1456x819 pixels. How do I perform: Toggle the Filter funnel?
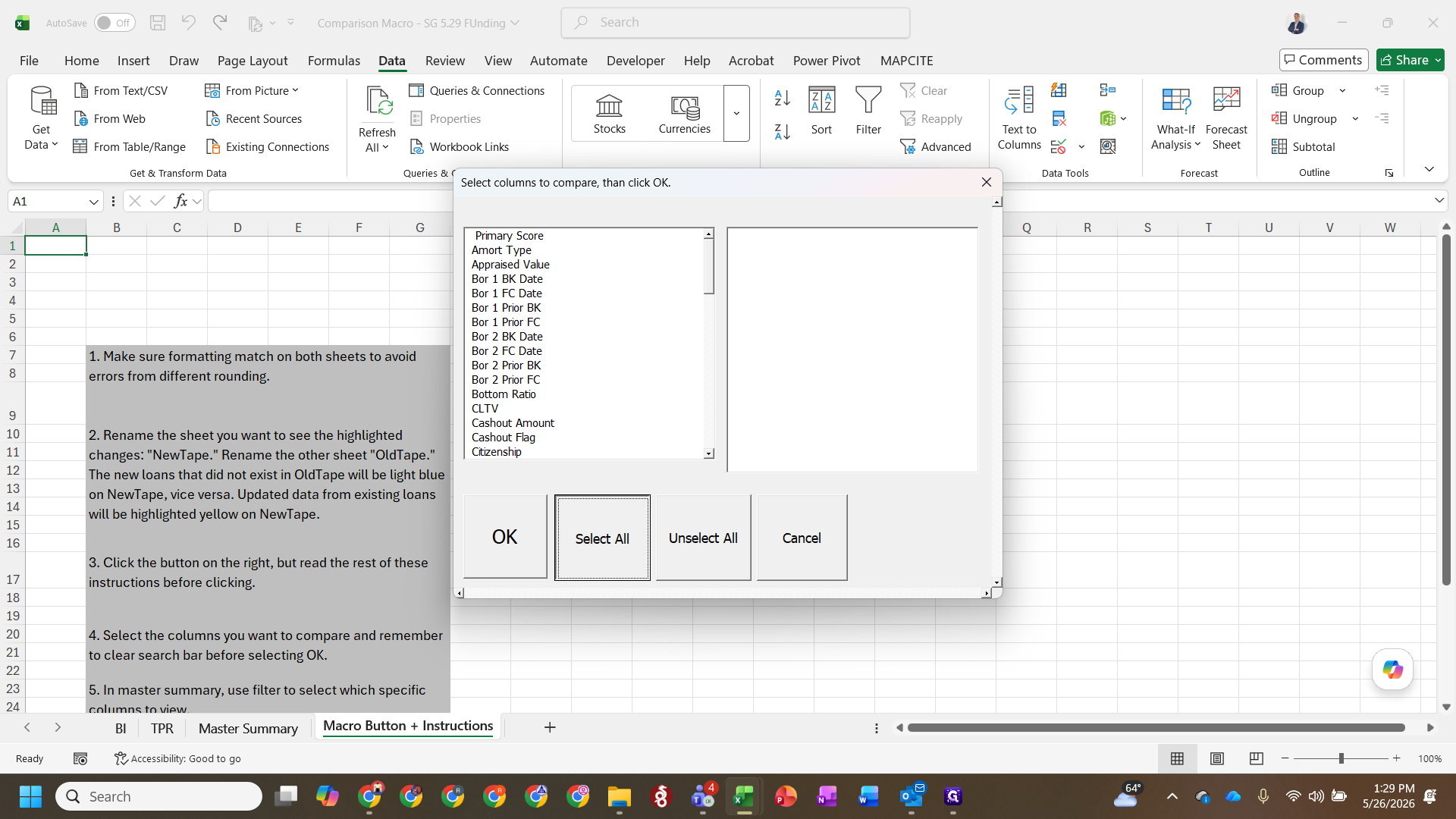[x=868, y=111]
